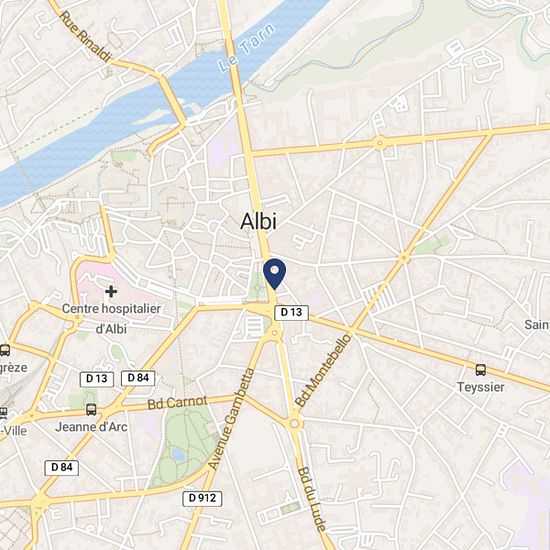
Task: Select the D 84 badge beside D 13
Action: [138, 378]
